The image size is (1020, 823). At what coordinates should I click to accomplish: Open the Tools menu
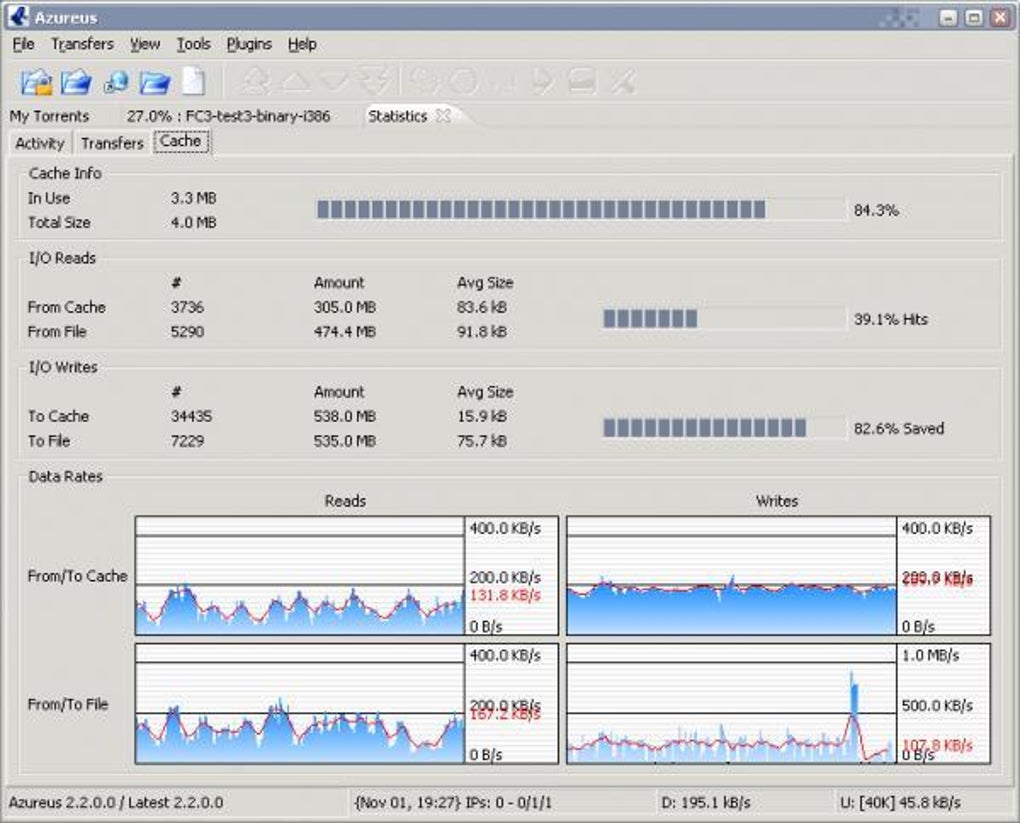[193, 44]
